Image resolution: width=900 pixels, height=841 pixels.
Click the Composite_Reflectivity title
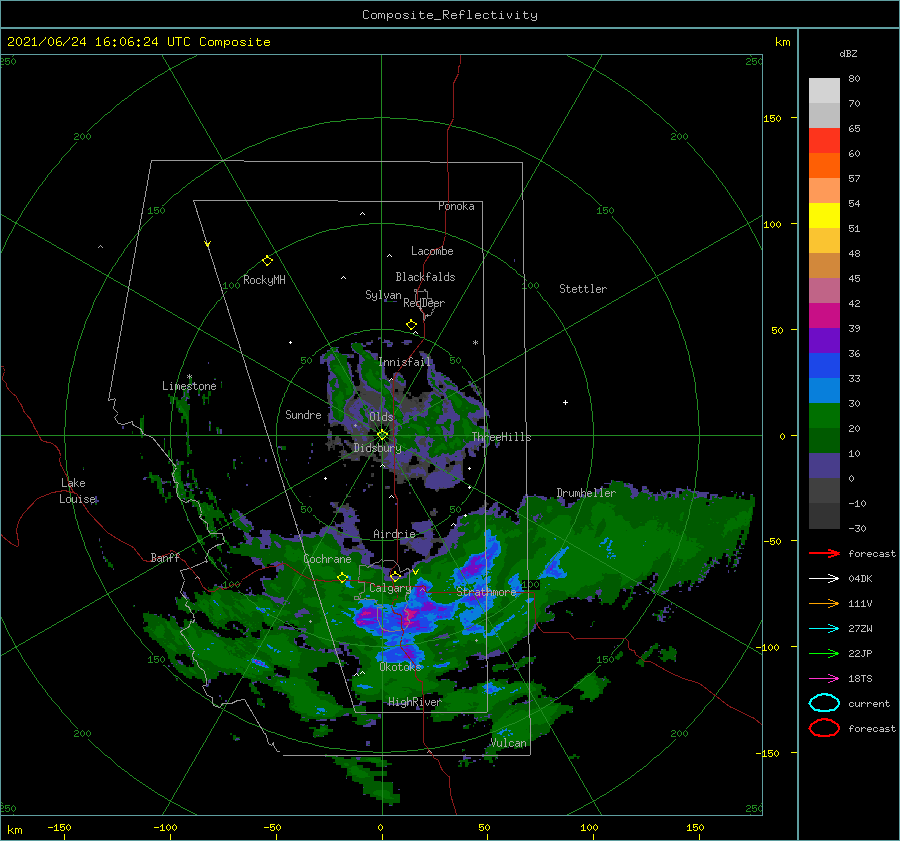450,15
